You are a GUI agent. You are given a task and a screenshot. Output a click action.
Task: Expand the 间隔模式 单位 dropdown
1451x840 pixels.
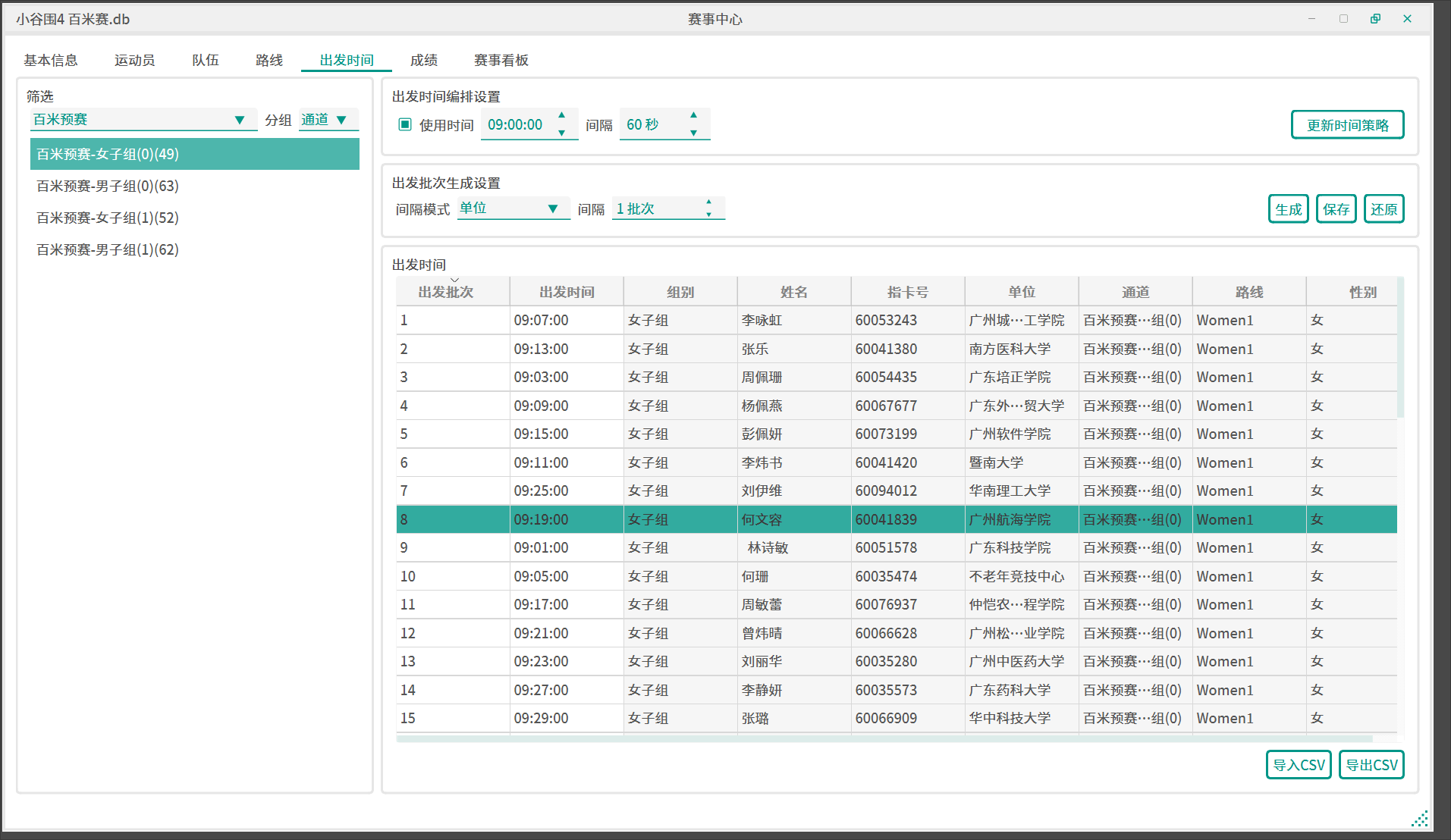pyautogui.click(x=553, y=208)
